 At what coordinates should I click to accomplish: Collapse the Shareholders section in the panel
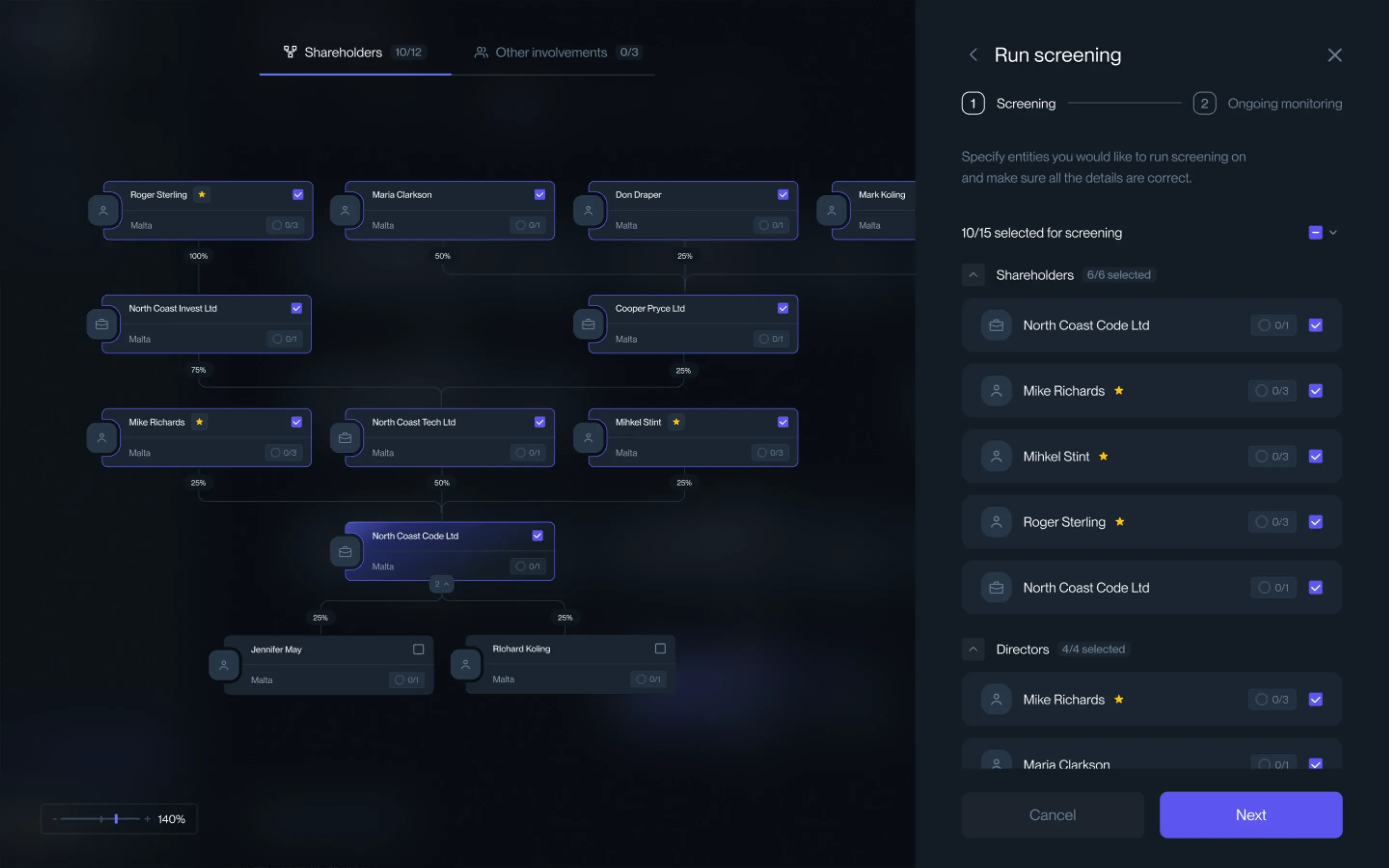pyautogui.click(x=973, y=275)
